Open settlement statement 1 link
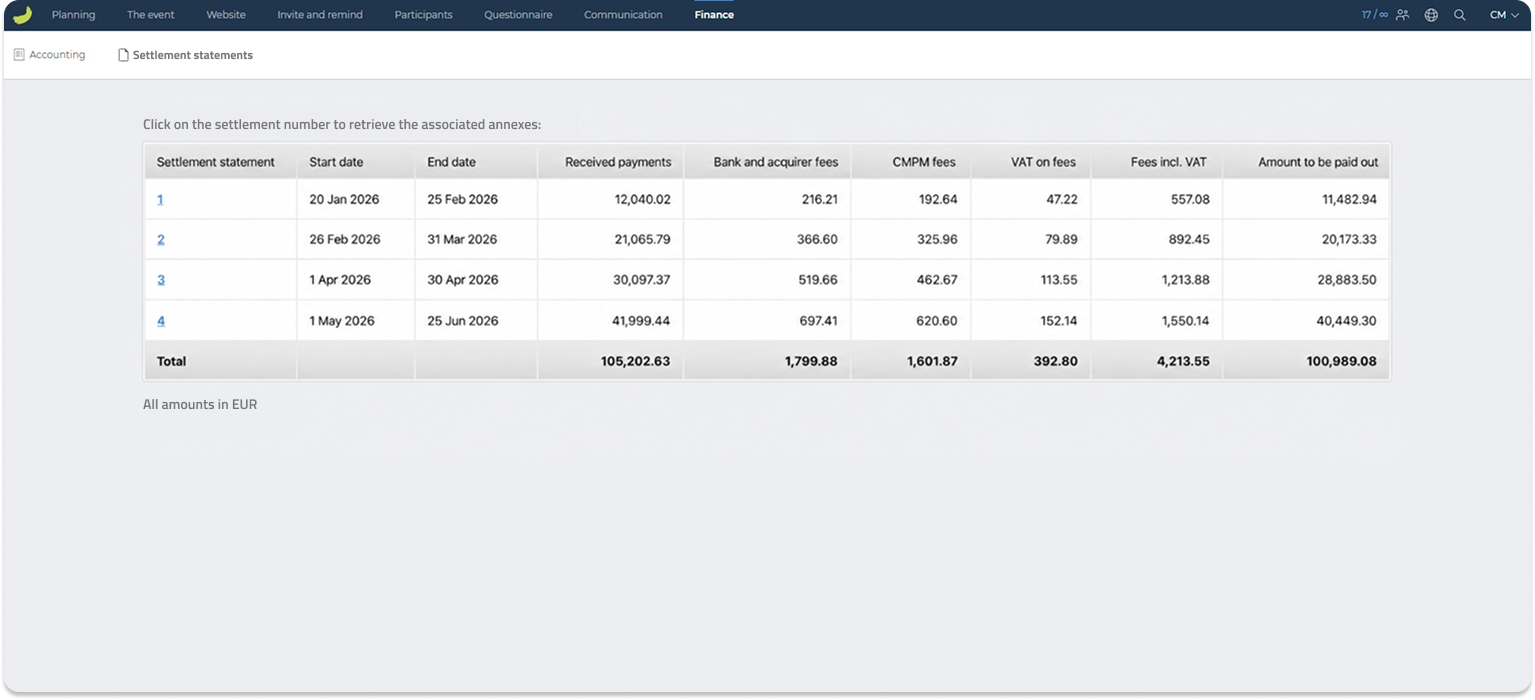The image size is (1535, 700). click(x=160, y=200)
